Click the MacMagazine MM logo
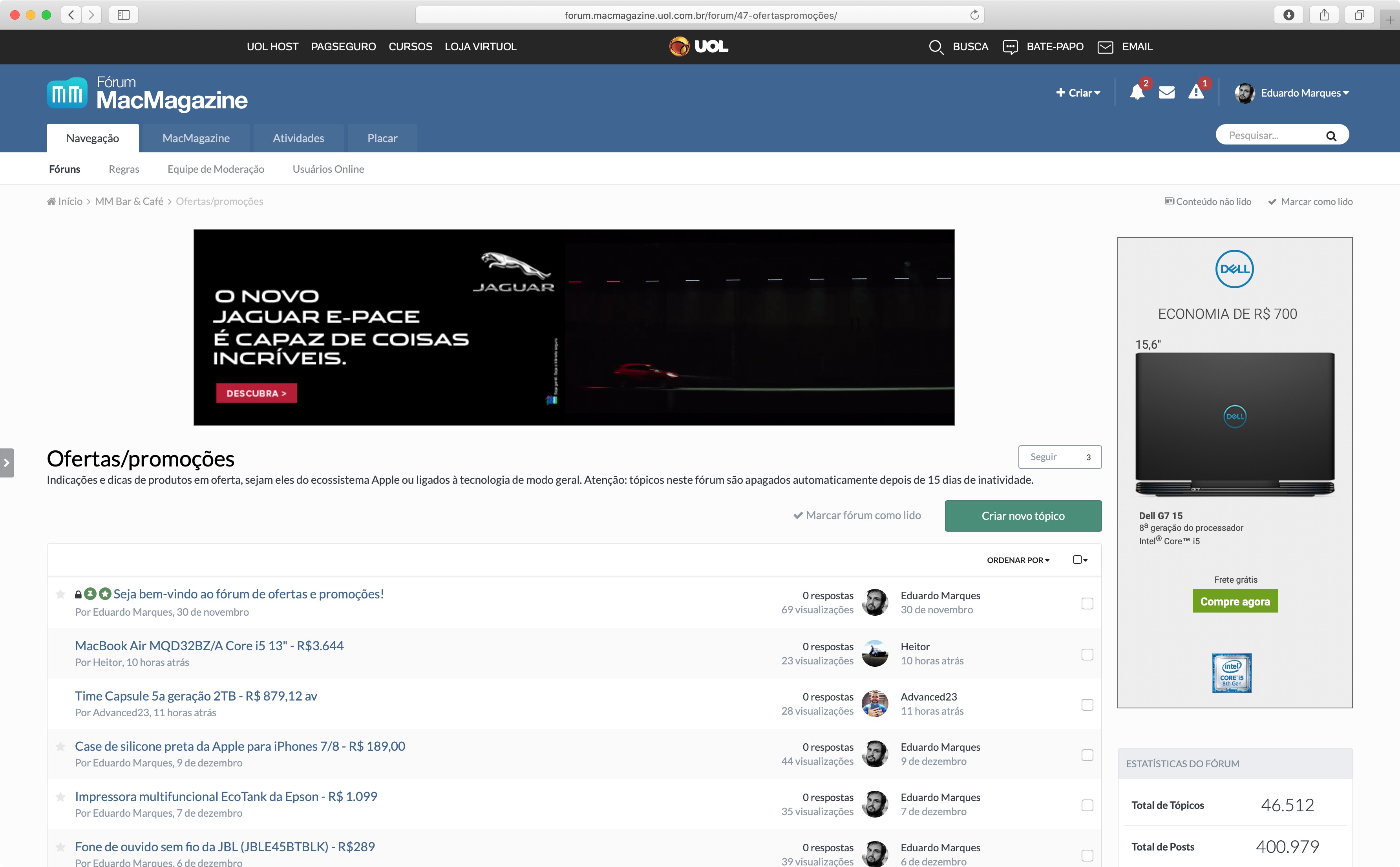This screenshot has width=1400, height=867. tap(67, 93)
